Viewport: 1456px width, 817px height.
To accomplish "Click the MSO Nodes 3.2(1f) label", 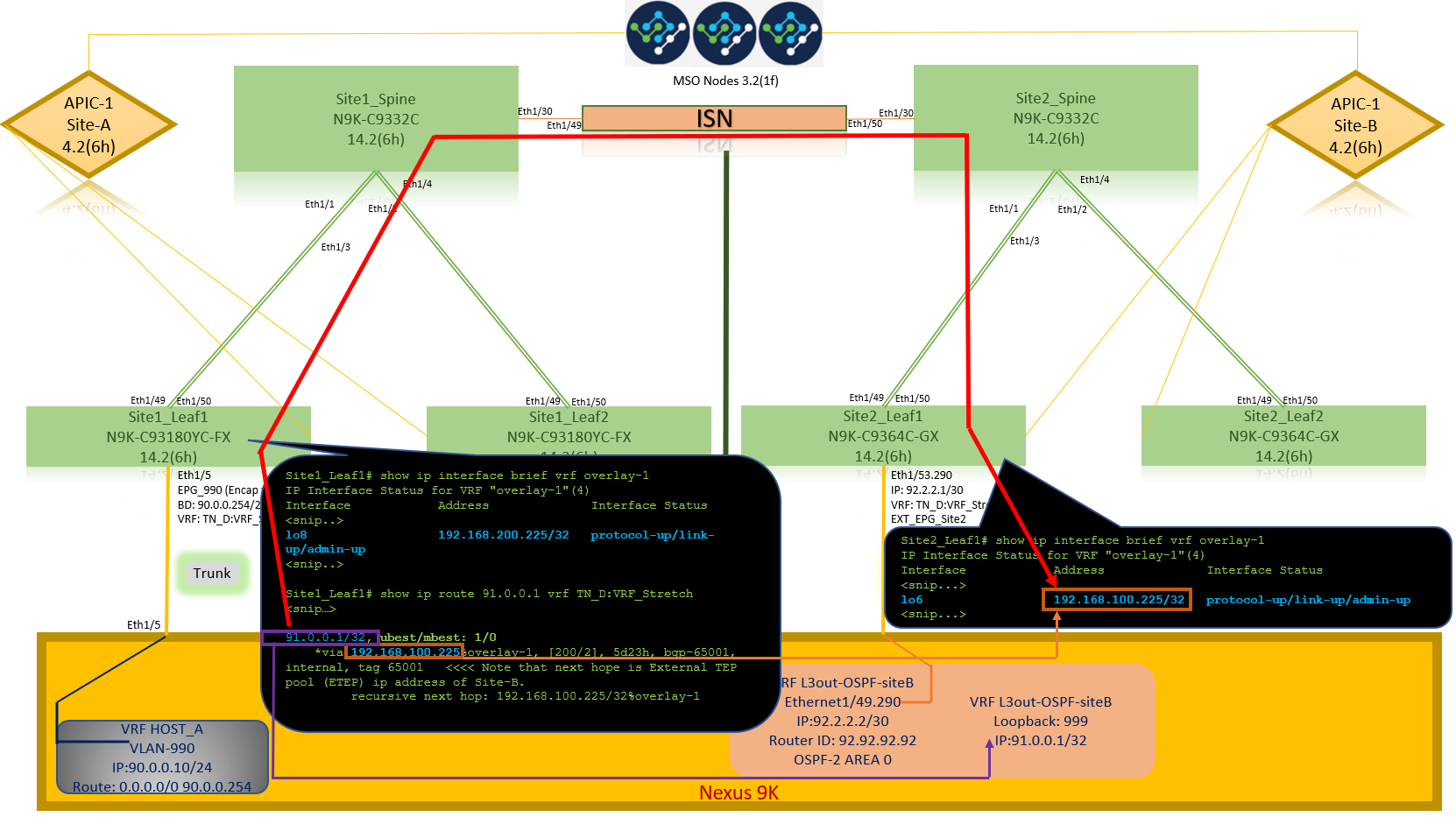I will point(725,81).
